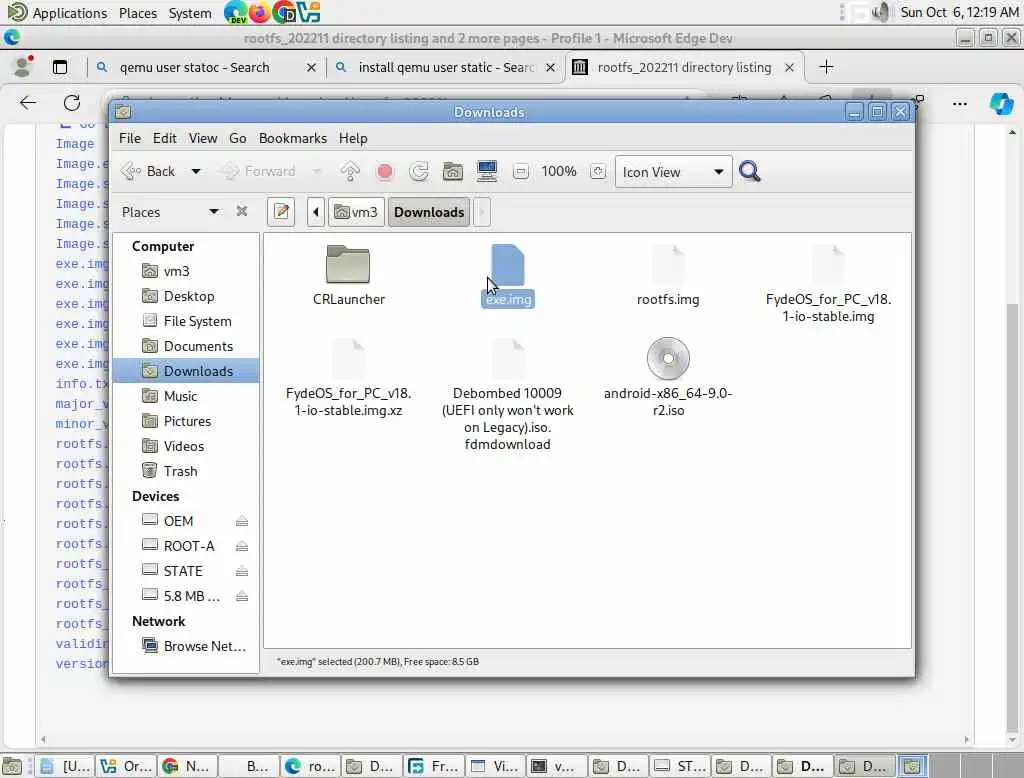Open the Applications menu
The height and width of the screenshot is (778, 1024).
click(x=57, y=12)
